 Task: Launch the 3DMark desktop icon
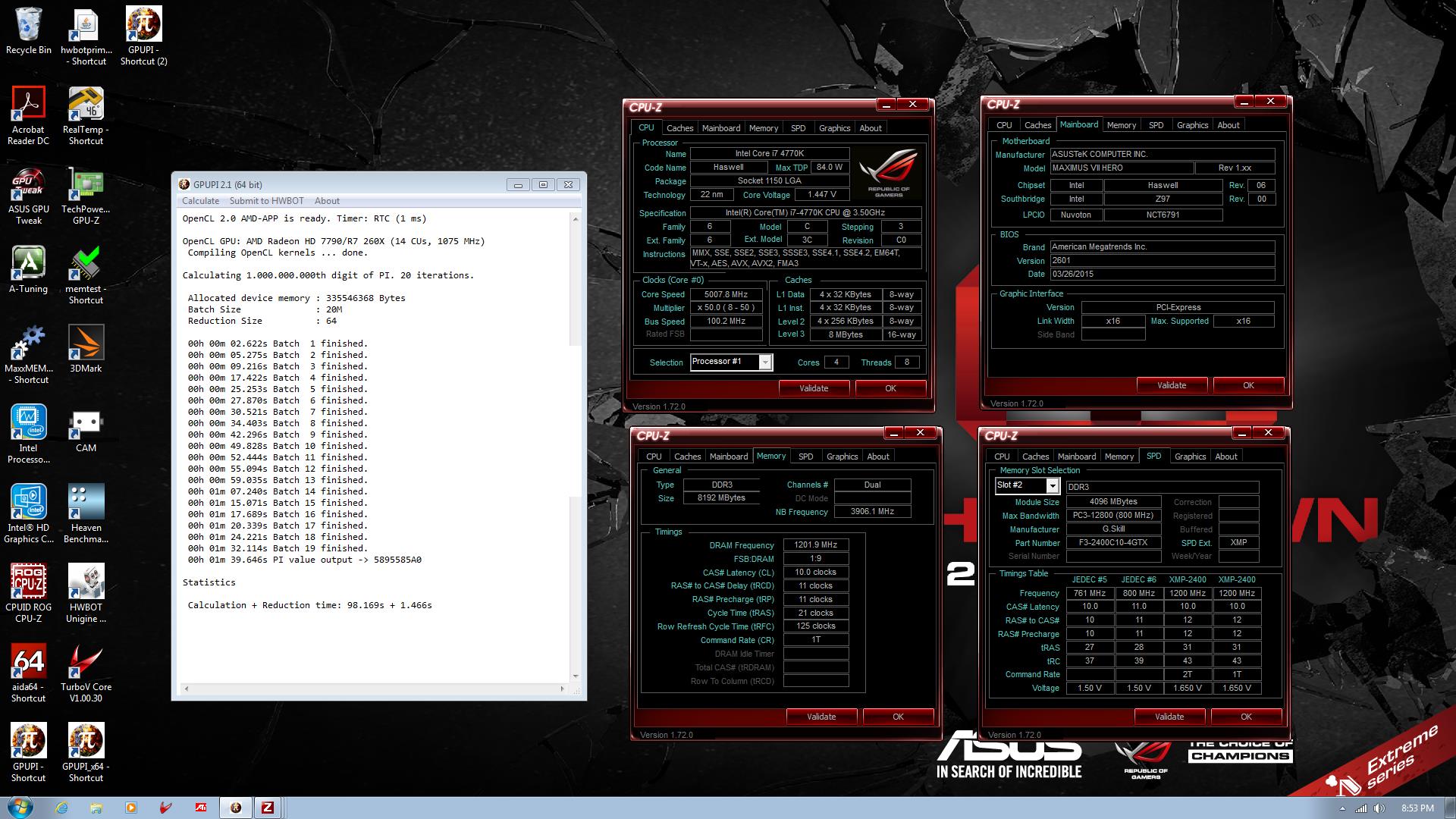point(86,350)
